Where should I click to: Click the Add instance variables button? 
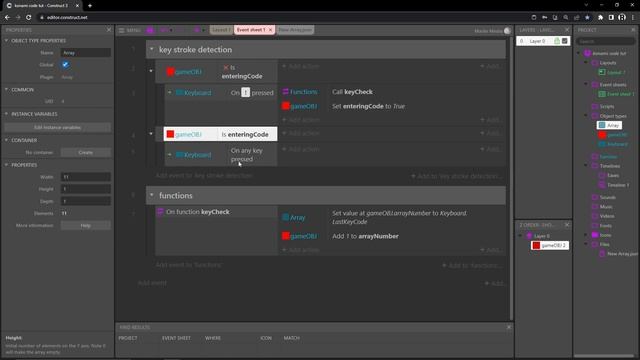coord(57,127)
